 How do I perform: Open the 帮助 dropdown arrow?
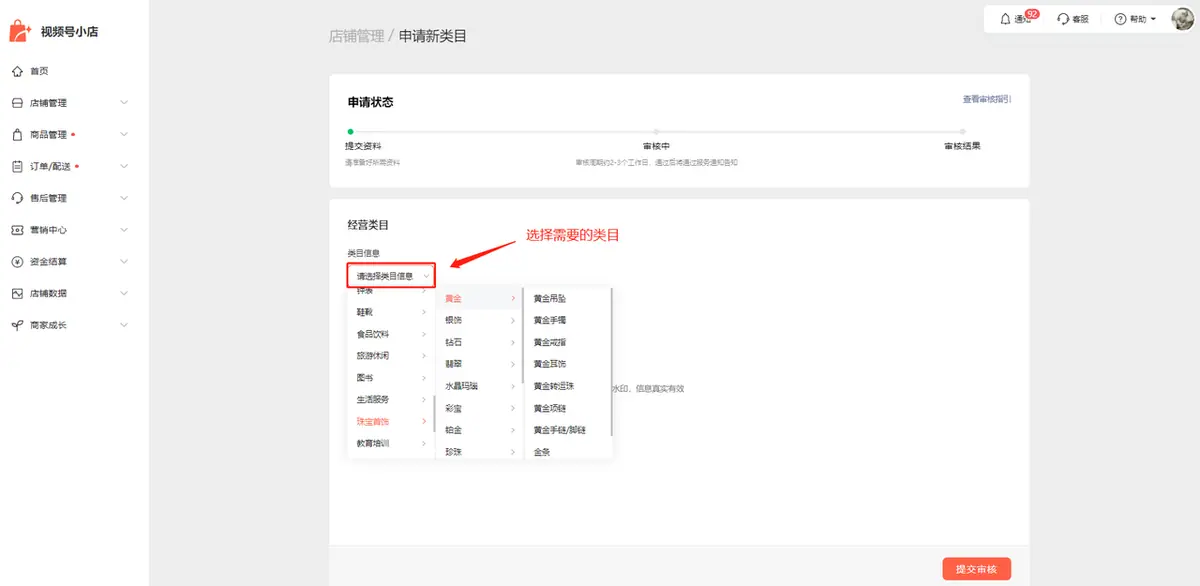[1153, 19]
